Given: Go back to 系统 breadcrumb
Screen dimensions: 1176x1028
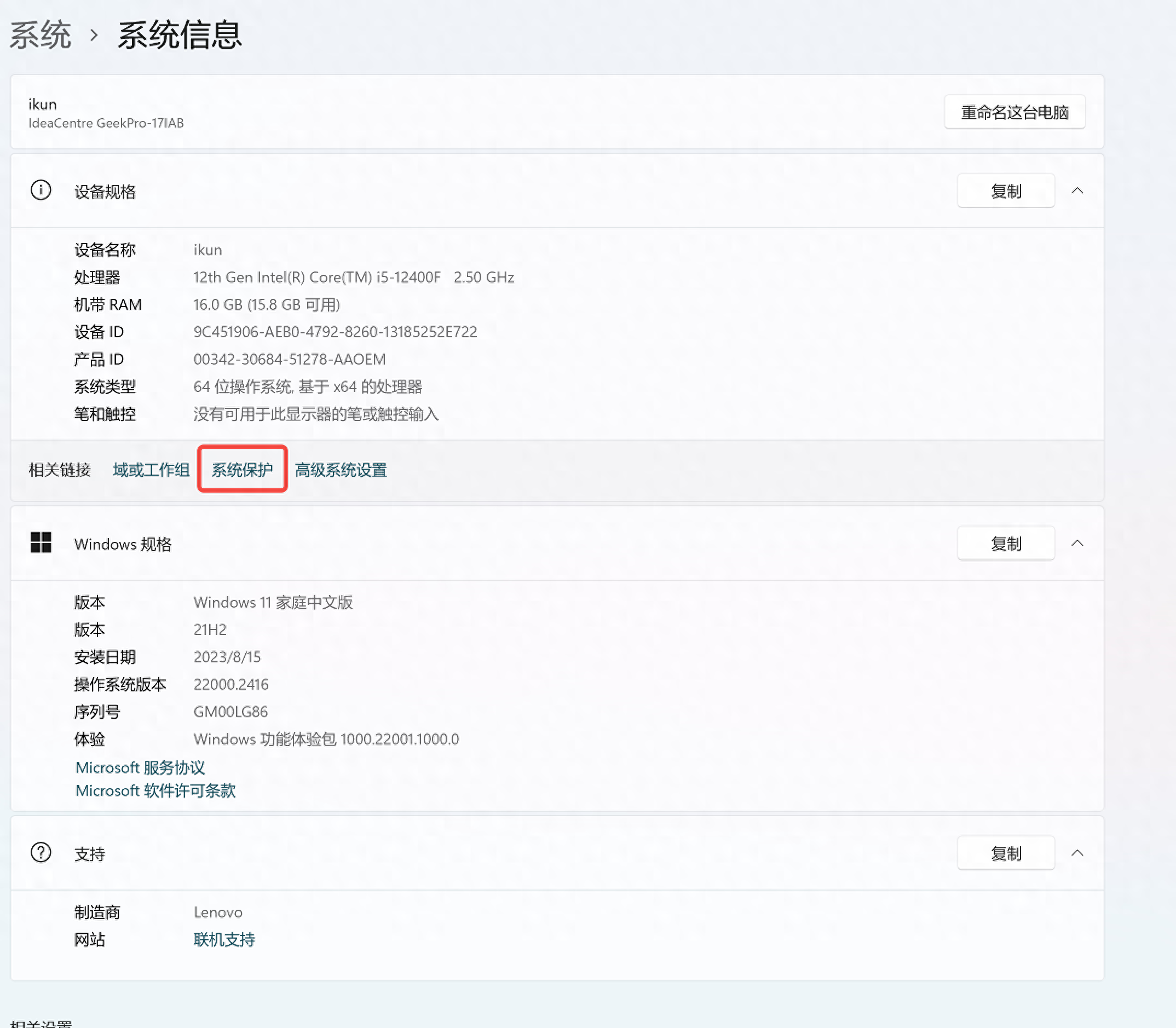Looking at the screenshot, I should pyautogui.click(x=40, y=35).
